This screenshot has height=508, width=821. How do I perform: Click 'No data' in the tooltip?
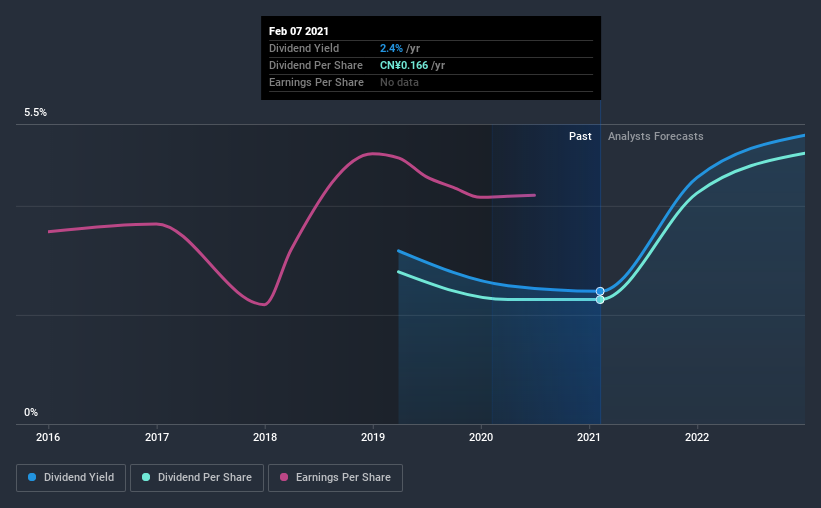pyautogui.click(x=400, y=82)
